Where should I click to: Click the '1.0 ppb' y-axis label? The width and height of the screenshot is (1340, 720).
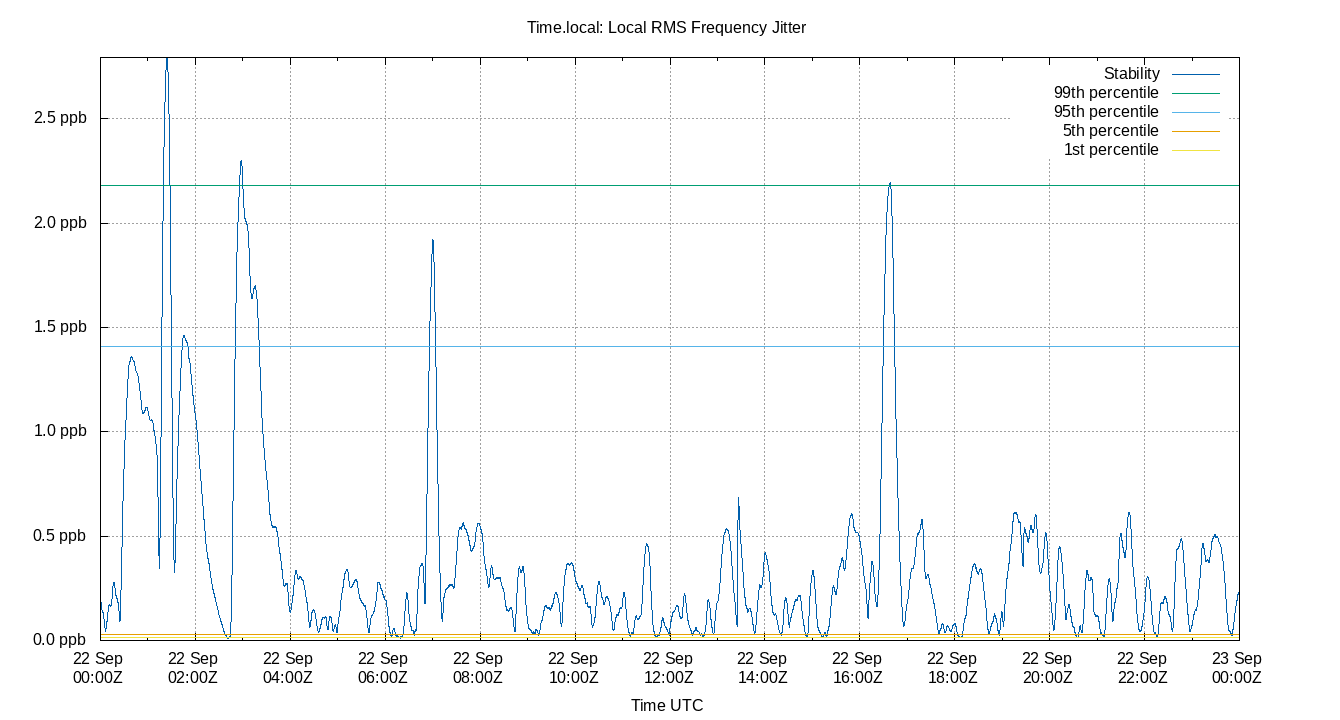(x=60, y=432)
